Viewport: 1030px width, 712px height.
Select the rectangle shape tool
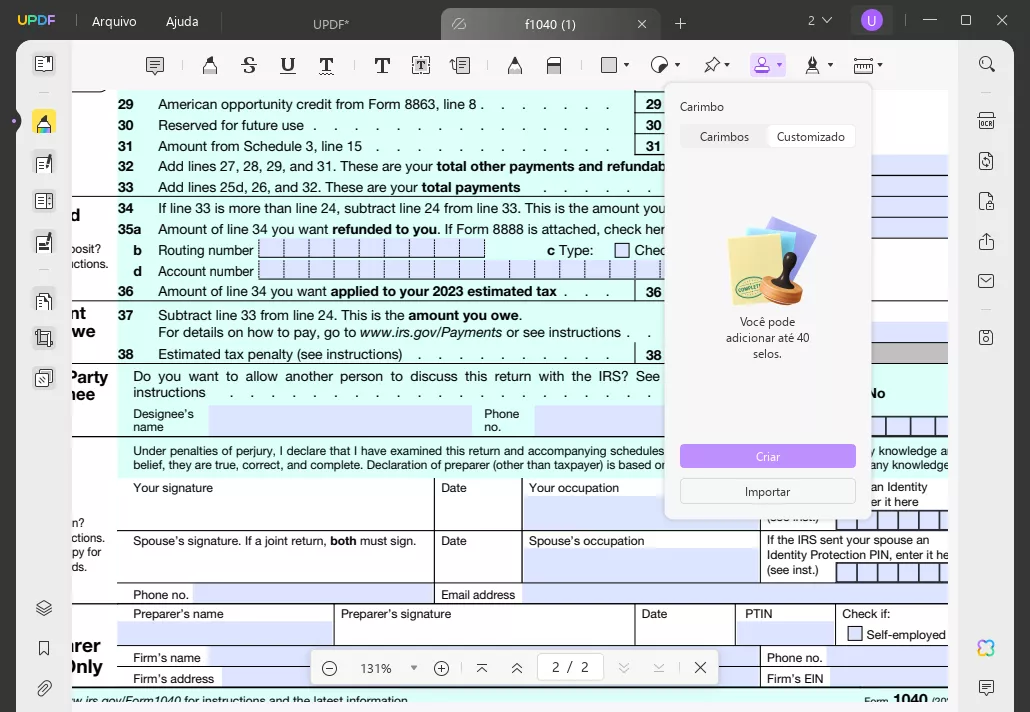[609, 65]
